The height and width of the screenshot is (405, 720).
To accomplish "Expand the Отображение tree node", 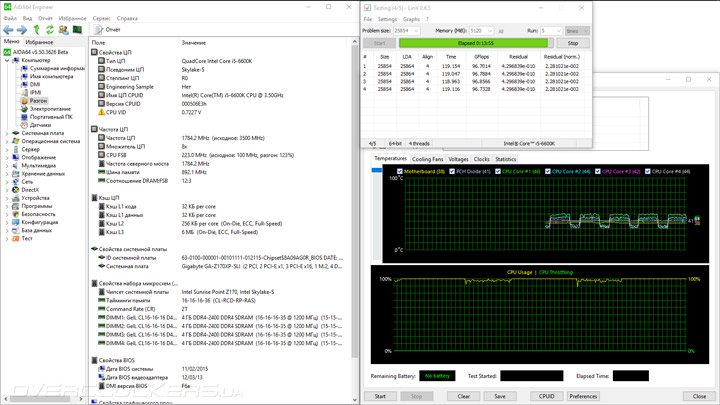I will 7,158.
